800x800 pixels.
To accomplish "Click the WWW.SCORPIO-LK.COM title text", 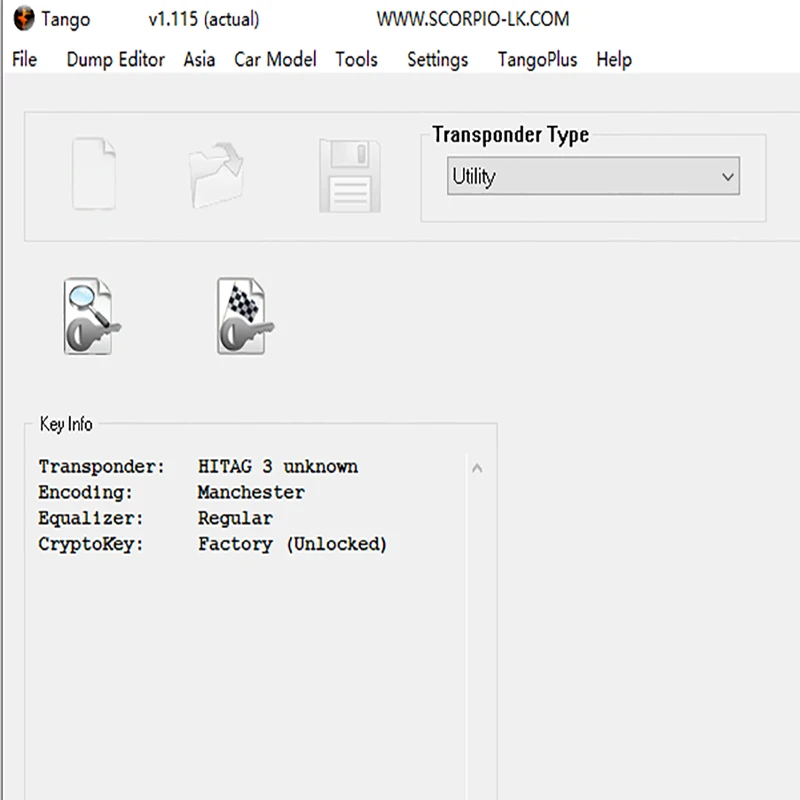I will (x=473, y=19).
